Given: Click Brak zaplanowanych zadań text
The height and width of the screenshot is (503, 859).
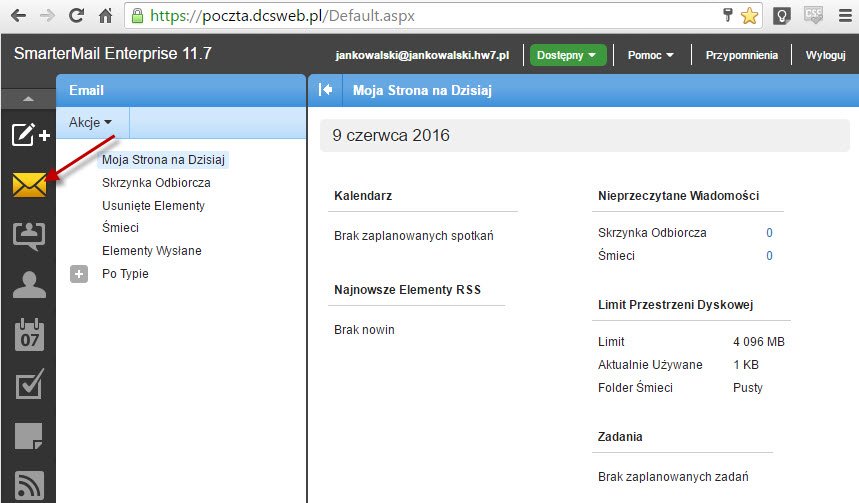Looking at the screenshot, I should click(673, 477).
